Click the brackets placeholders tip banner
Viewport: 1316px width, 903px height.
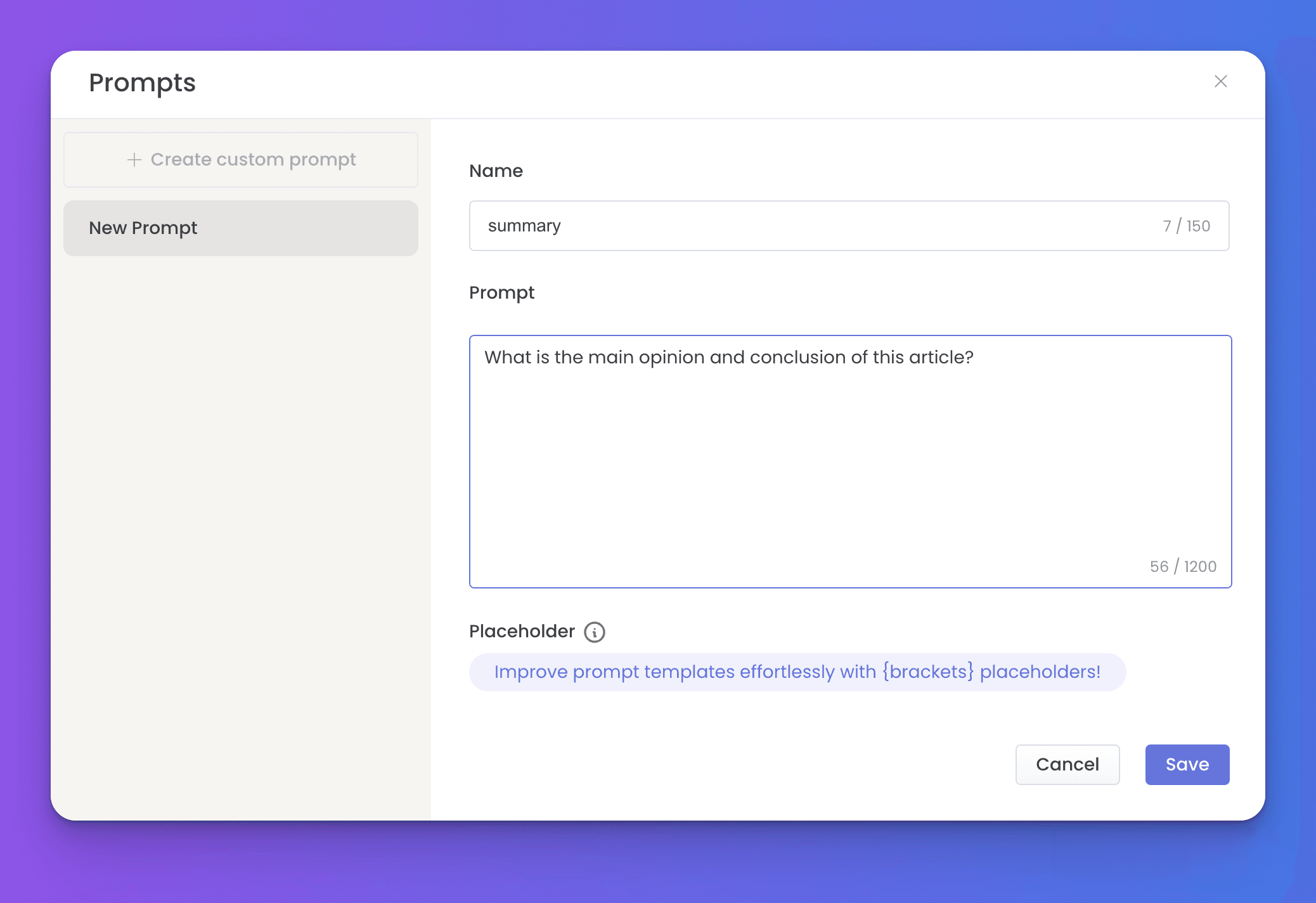tap(797, 672)
